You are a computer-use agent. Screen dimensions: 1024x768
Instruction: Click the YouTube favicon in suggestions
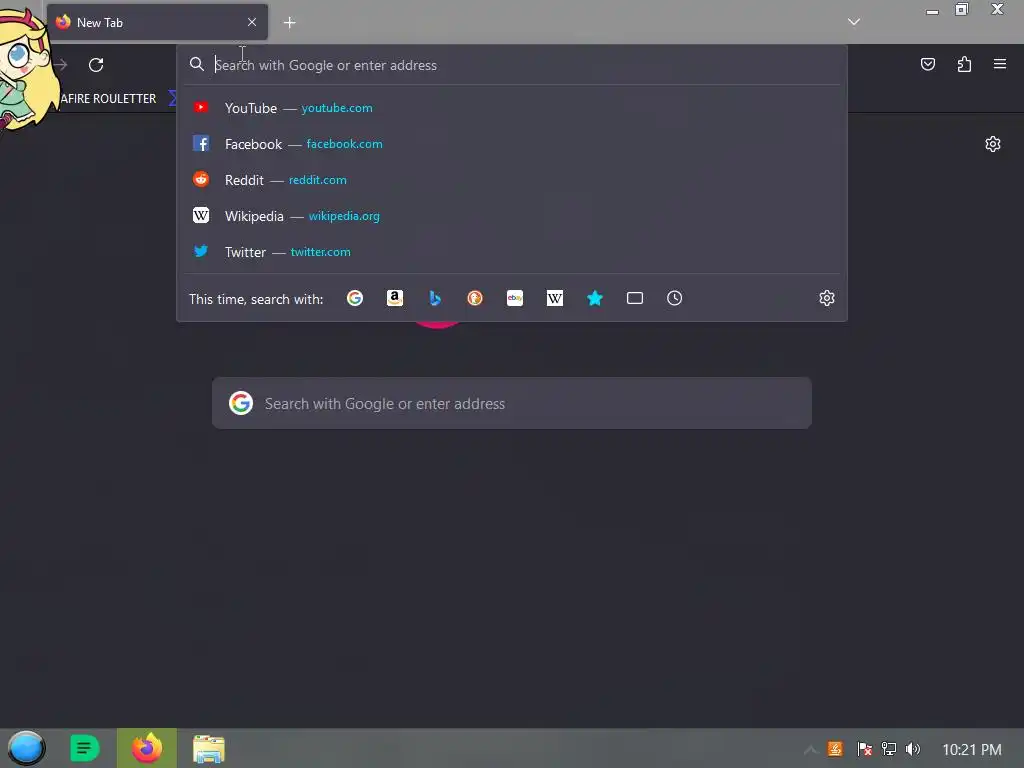pos(201,107)
